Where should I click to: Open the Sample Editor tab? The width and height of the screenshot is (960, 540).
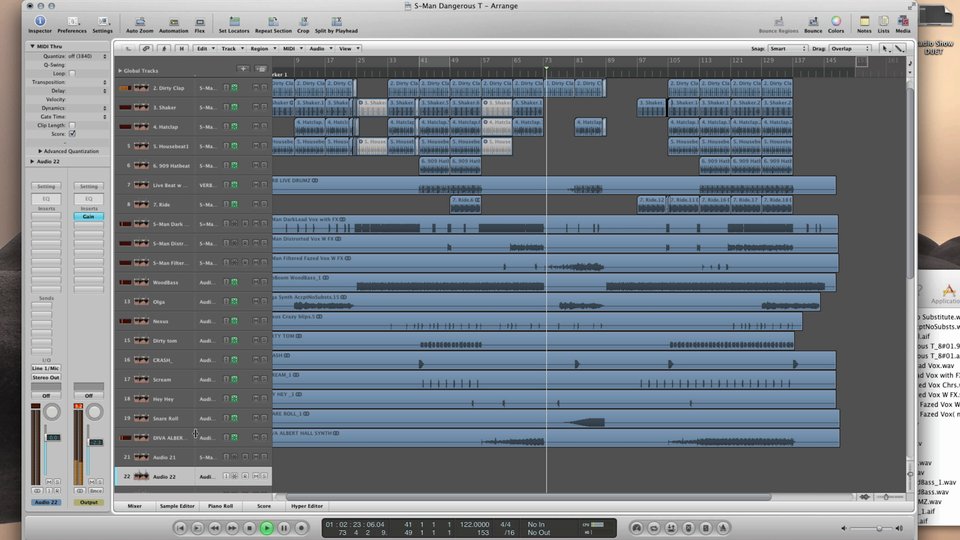tap(178, 506)
